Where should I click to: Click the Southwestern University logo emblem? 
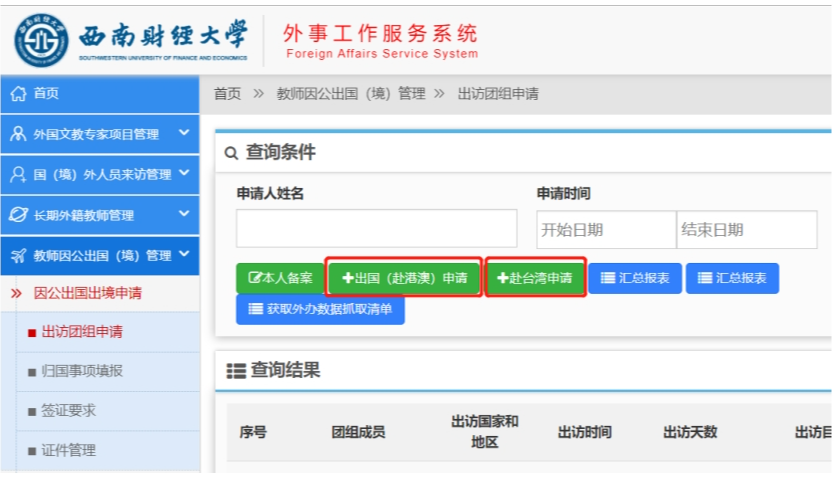[42, 39]
